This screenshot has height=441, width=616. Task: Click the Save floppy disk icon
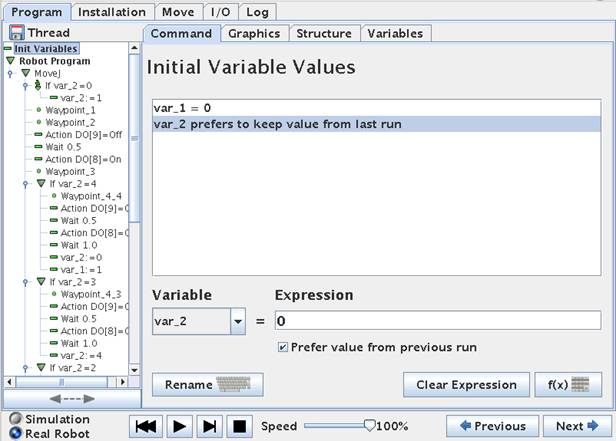[x=15, y=33]
